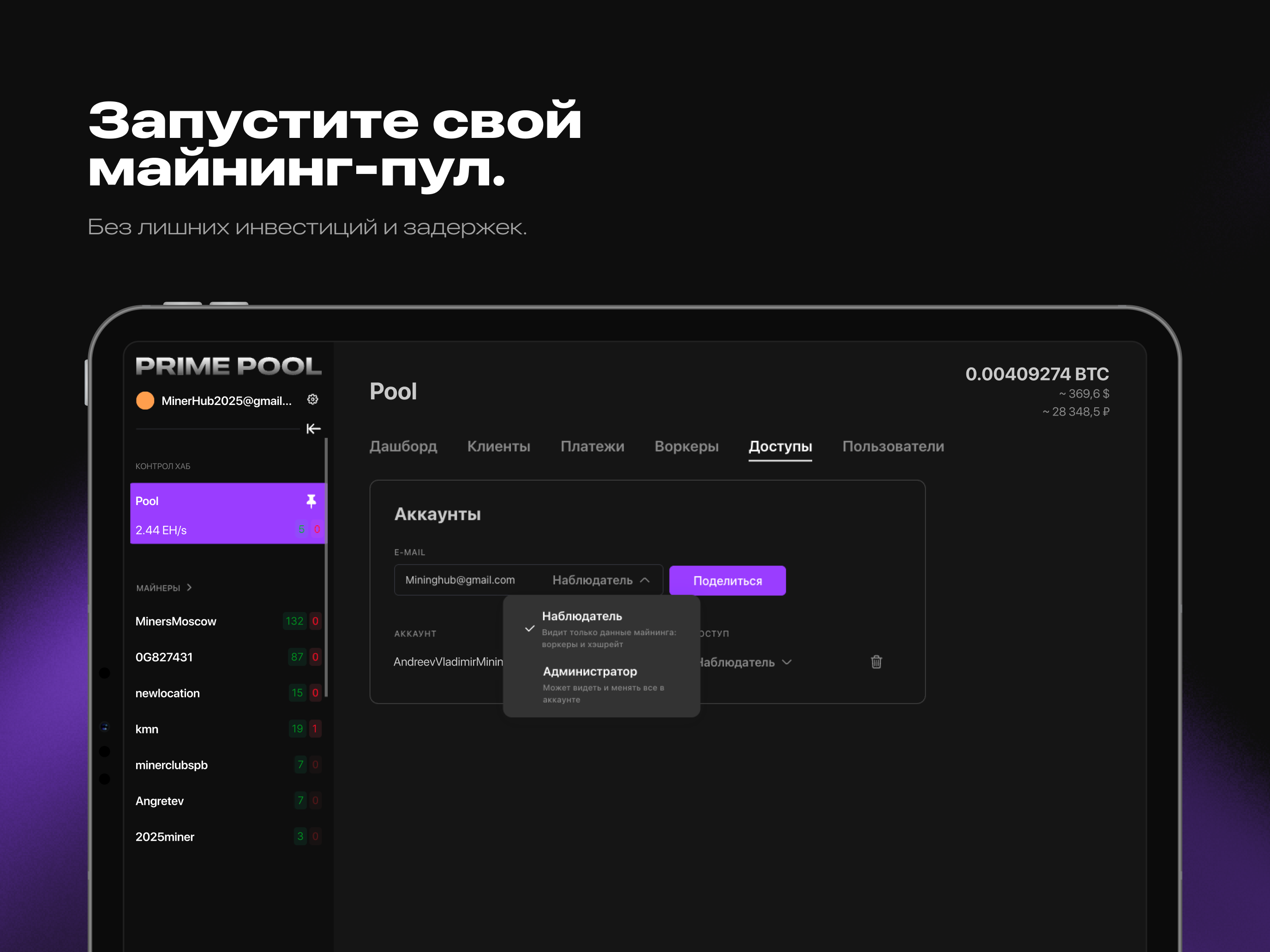Switch to the Пользователи tab

[893, 446]
